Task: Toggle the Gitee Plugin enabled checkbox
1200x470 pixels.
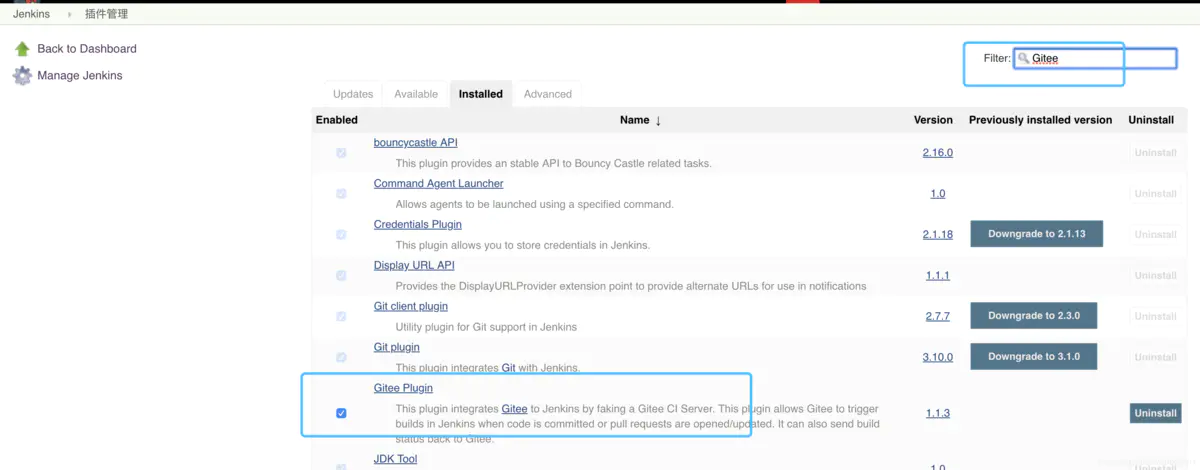Action: (341, 413)
